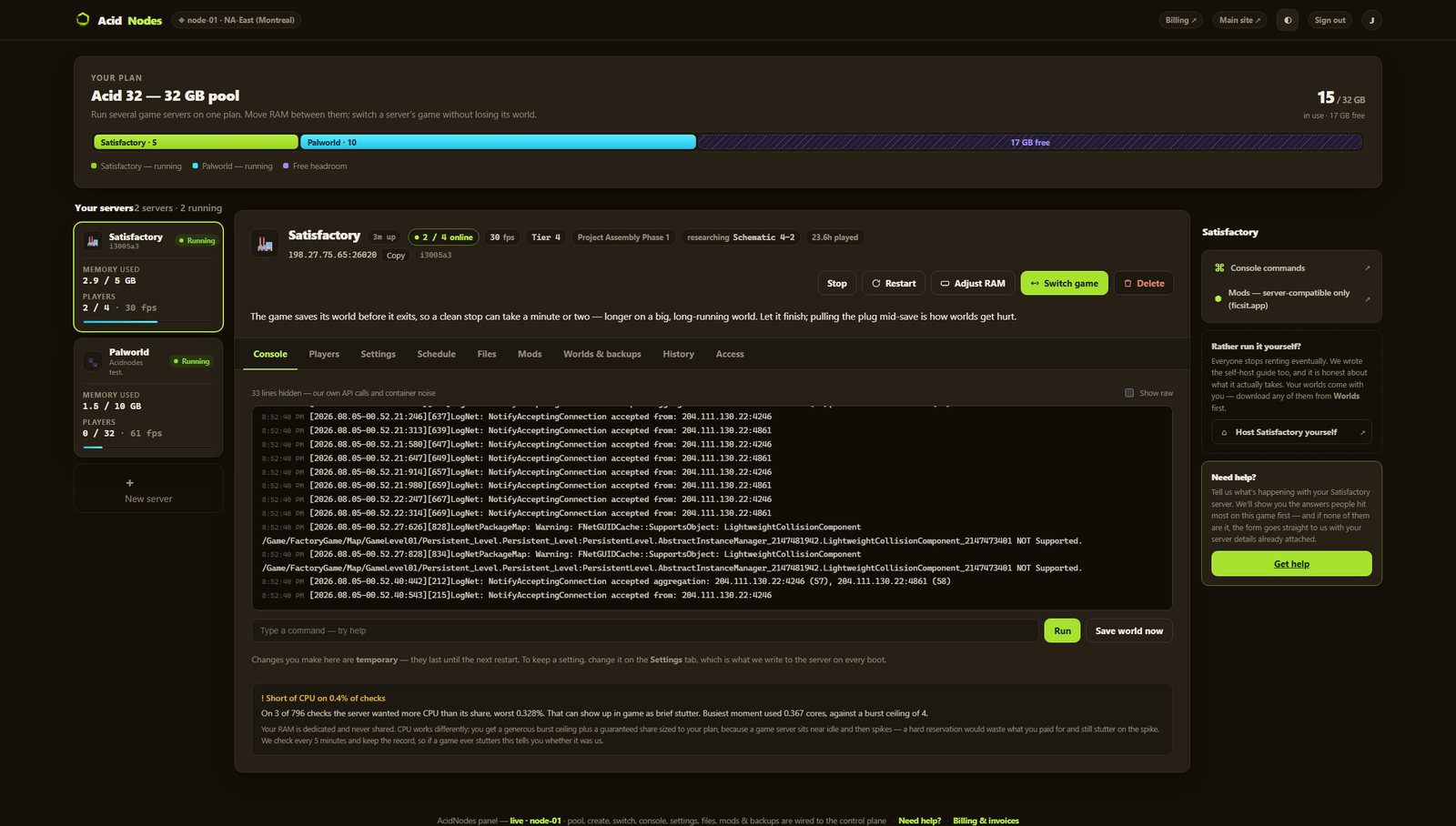Click the Acid Nodes hexagon logo

point(83,19)
